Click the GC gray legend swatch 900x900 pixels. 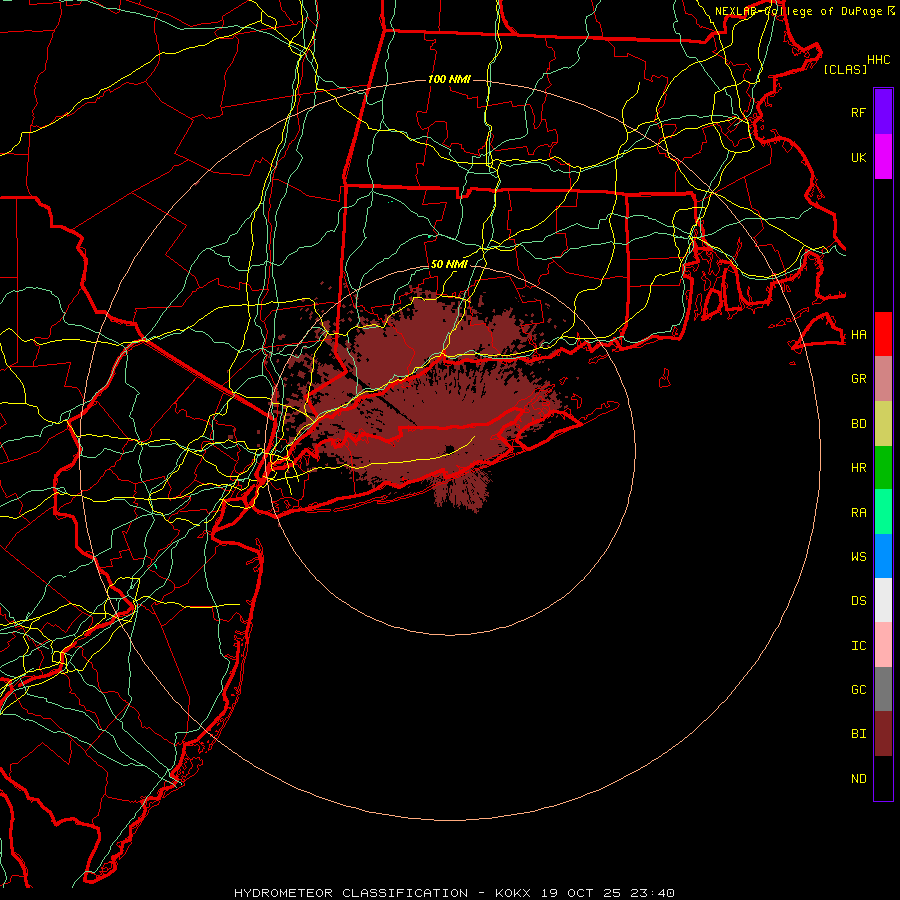(x=883, y=689)
